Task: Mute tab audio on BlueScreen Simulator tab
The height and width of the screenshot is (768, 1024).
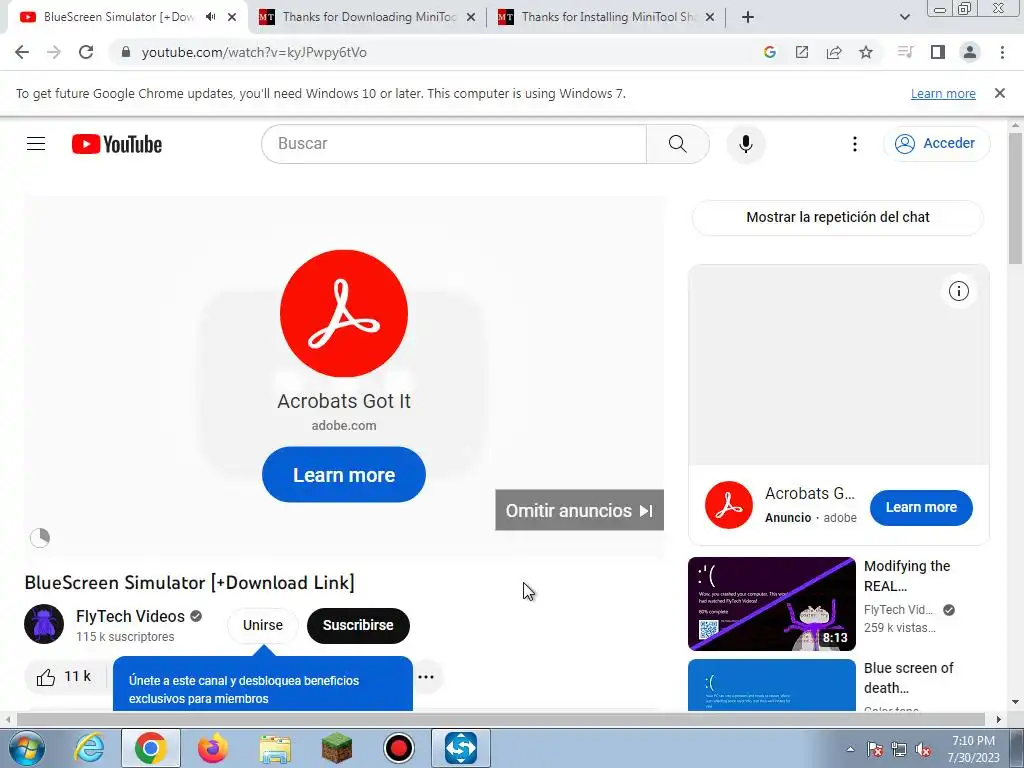Action: click(x=210, y=17)
